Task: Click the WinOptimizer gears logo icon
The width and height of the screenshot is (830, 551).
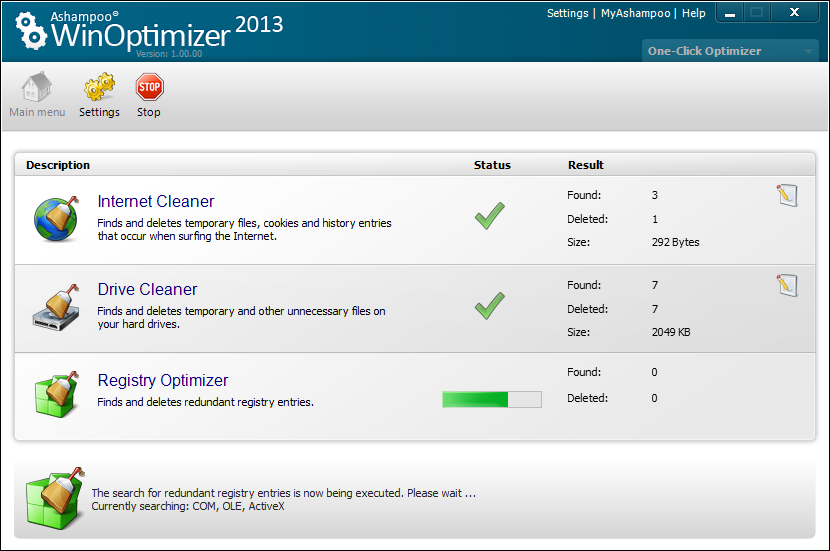Action: [x=31, y=31]
